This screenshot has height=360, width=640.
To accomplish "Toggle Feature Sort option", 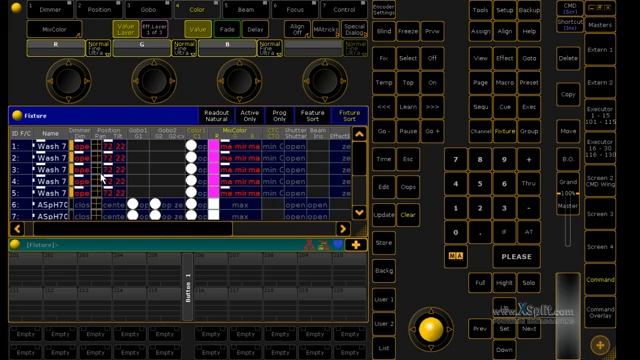I will [313, 116].
